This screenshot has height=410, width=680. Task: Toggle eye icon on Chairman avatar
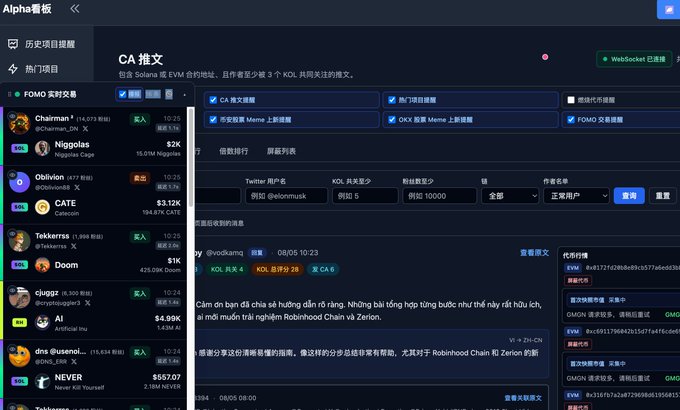coord(12,116)
